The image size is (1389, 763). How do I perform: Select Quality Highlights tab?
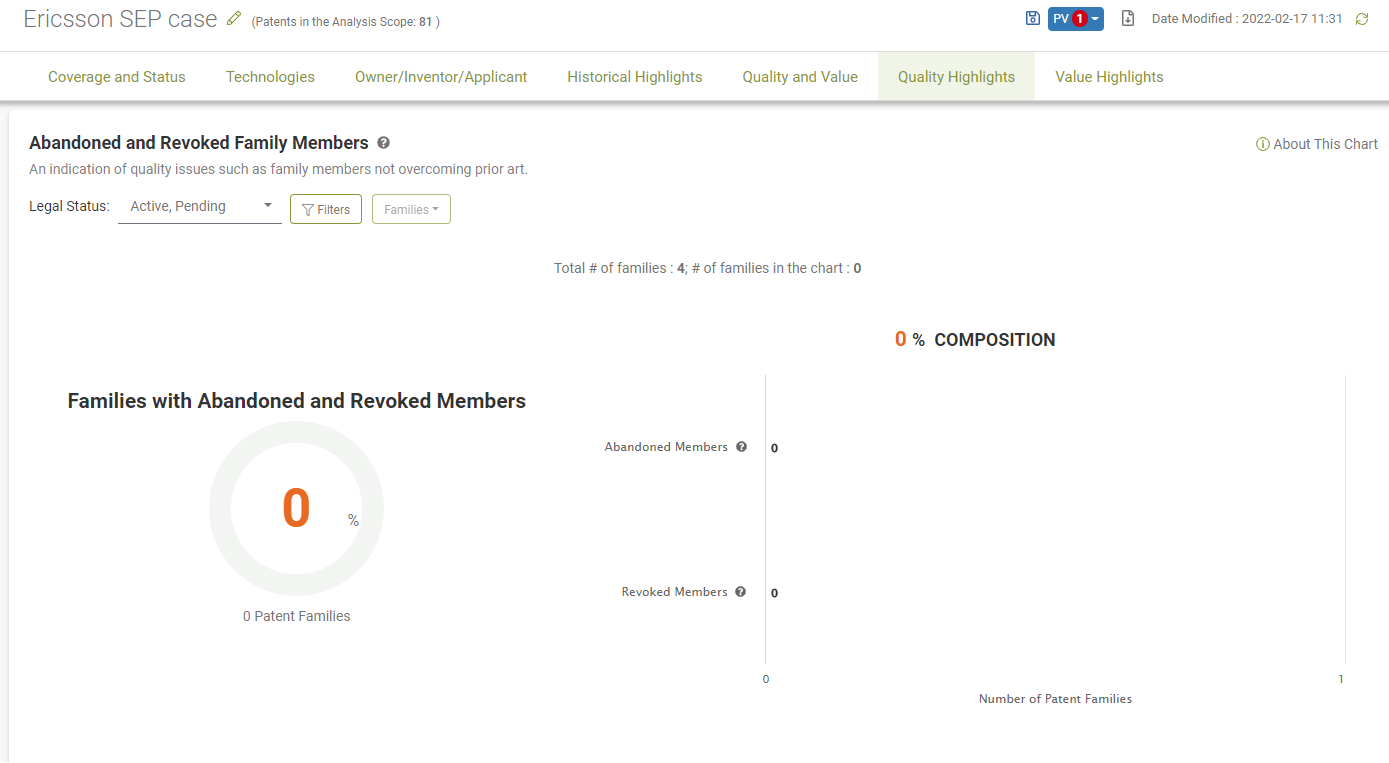956,77
